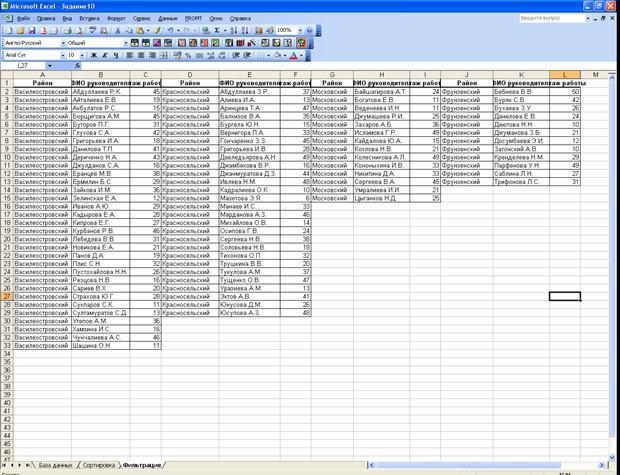This screenshot has height=475, width=620.
Task: Expand the Общий topic dropdown
Action: tap(126, 43)
